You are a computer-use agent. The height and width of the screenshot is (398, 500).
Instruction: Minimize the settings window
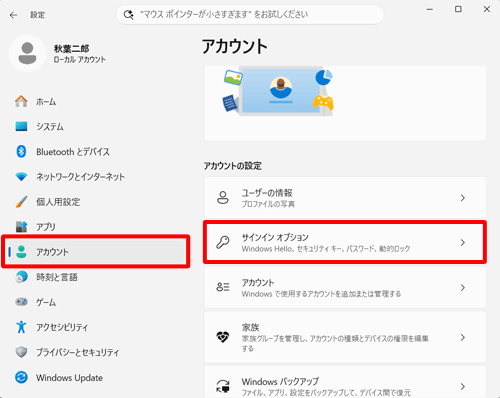430,9
